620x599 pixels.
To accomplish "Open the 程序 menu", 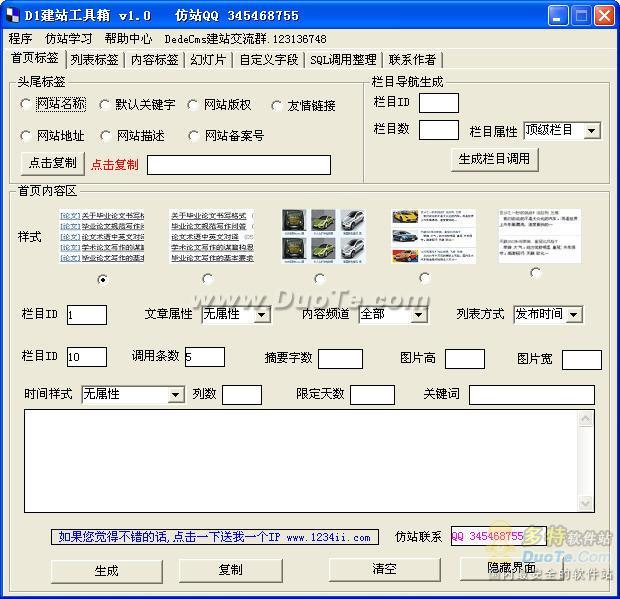I will (x=20, y=39).
